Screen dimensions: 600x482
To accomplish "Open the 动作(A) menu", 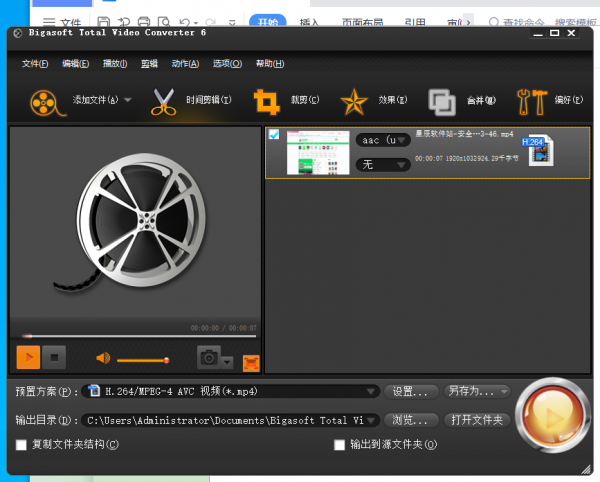I will coord(185,64).
